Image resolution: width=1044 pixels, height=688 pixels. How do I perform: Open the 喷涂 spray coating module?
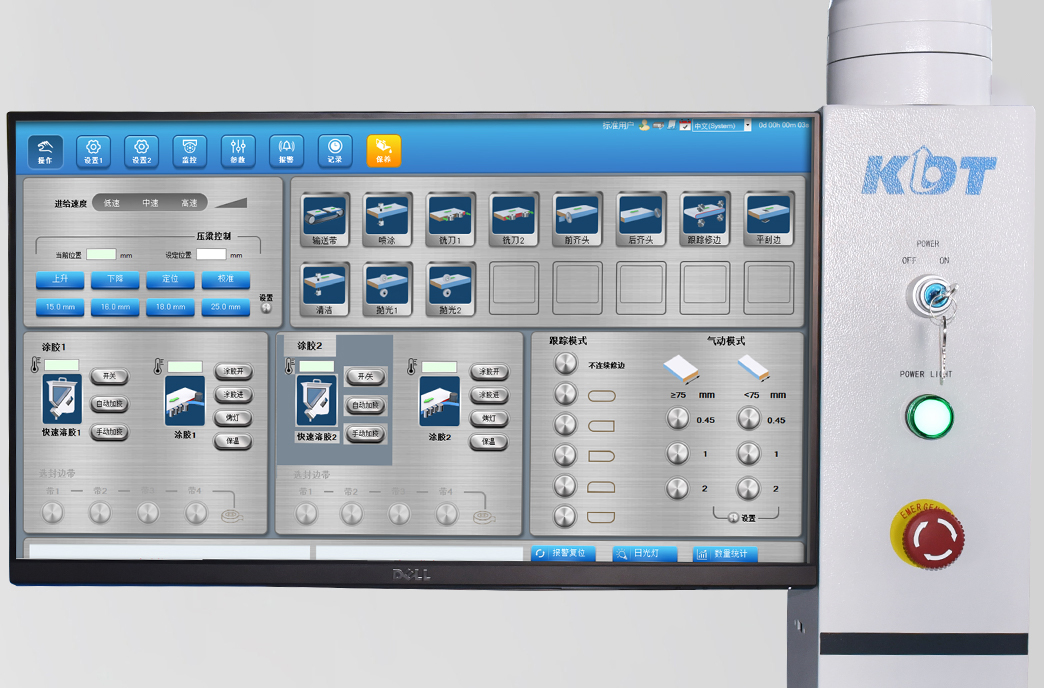(x=386, y=218)
